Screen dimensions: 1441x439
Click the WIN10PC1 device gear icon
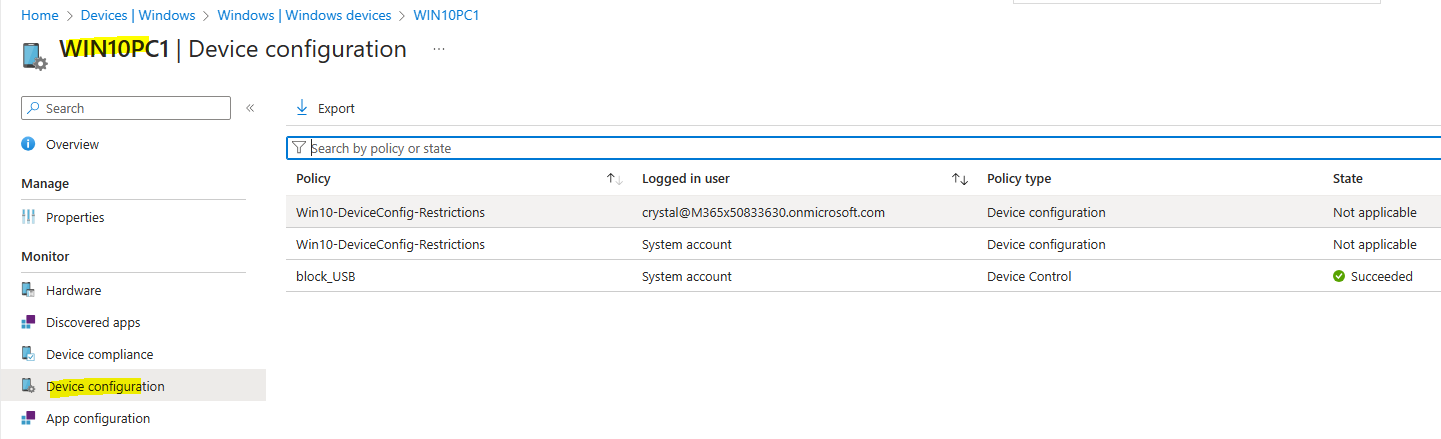pyautogui.click(x=34, y=56)
